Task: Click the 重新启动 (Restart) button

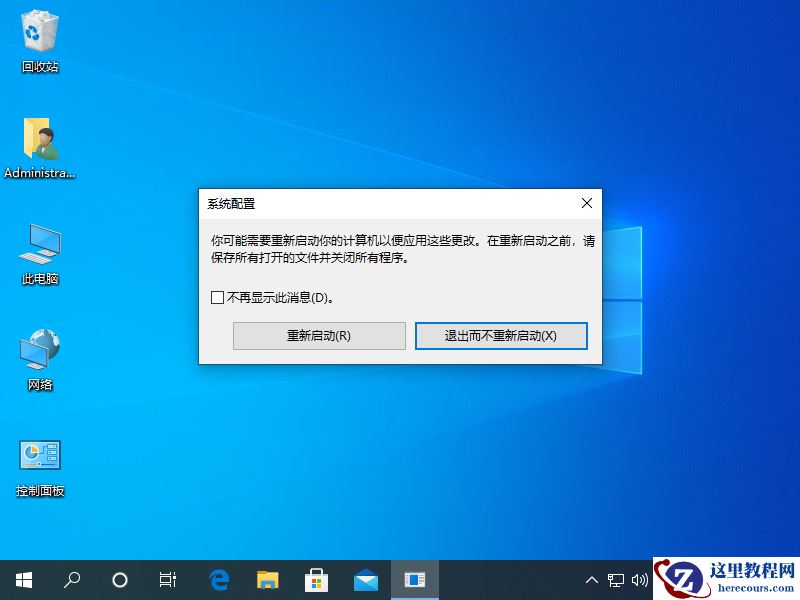Action: pyautogui.click(x=319, y=336)
